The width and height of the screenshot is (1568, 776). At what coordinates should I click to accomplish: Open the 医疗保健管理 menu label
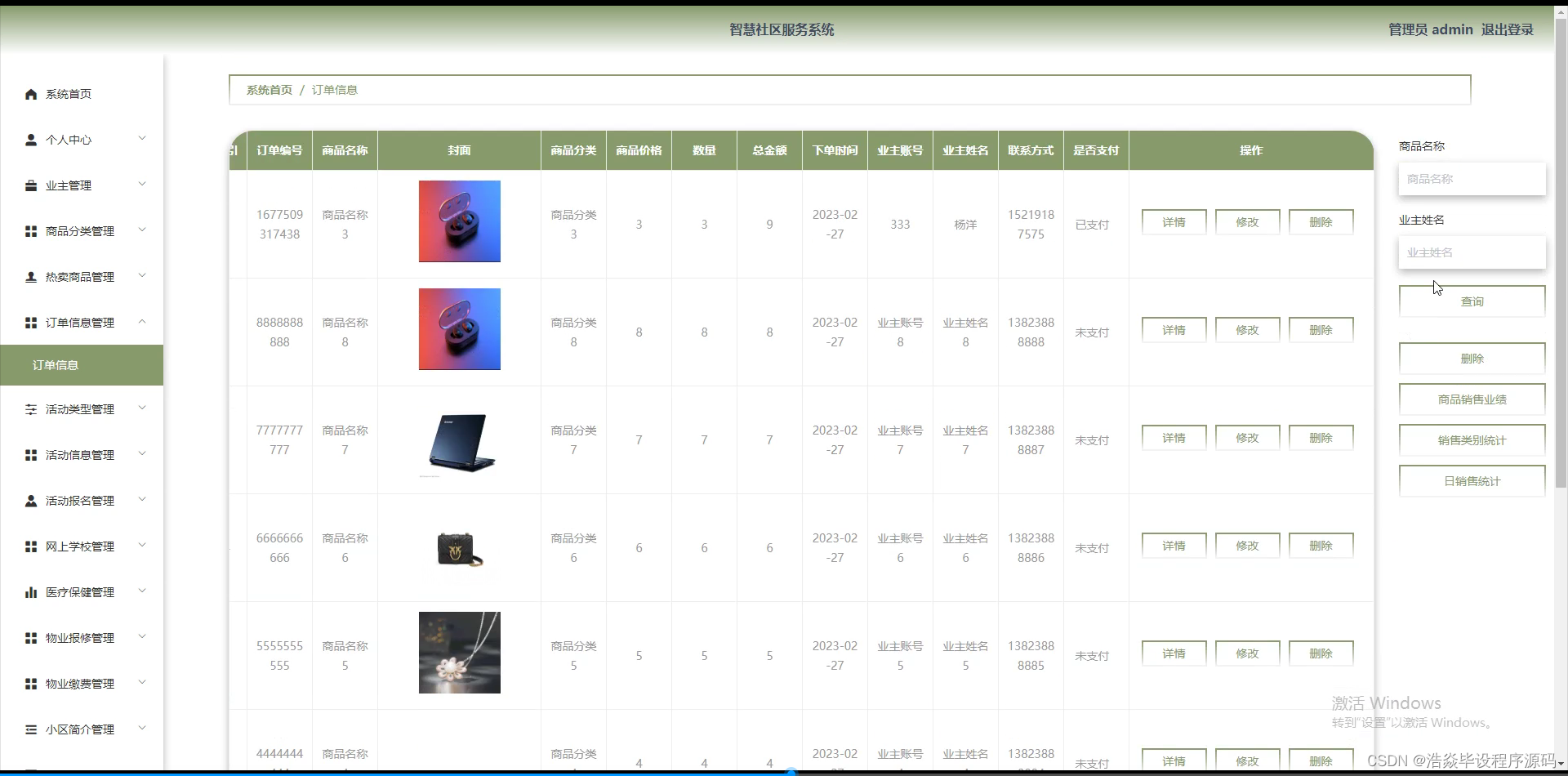click(80, 592)
